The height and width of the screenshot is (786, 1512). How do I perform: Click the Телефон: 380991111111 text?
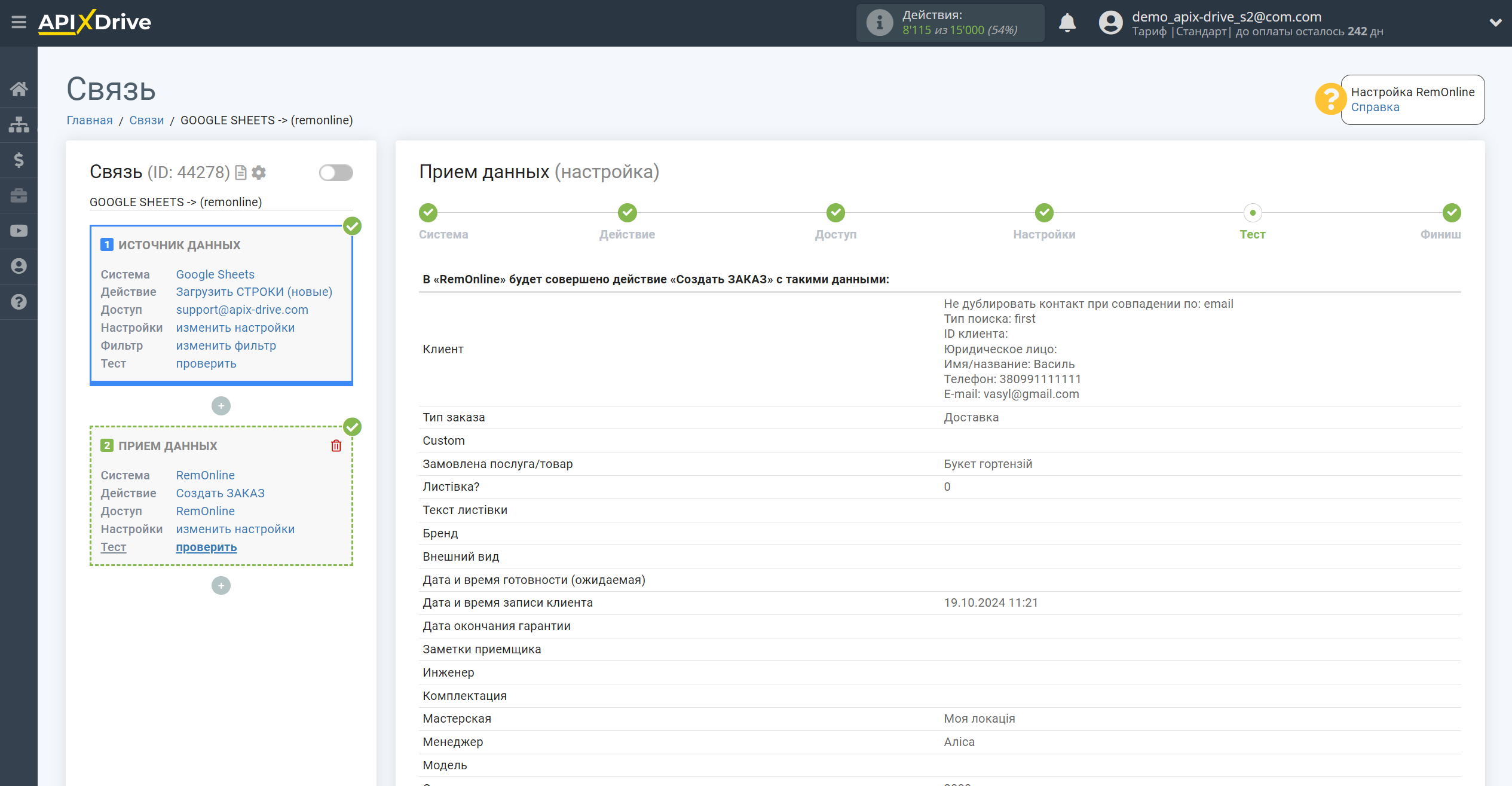(x=1012, y=380)
